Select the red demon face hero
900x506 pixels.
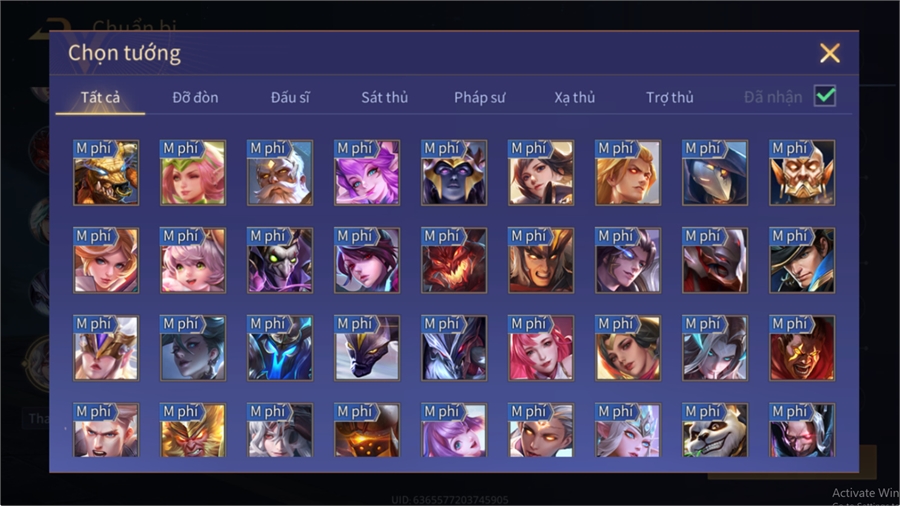click(454, 260)
